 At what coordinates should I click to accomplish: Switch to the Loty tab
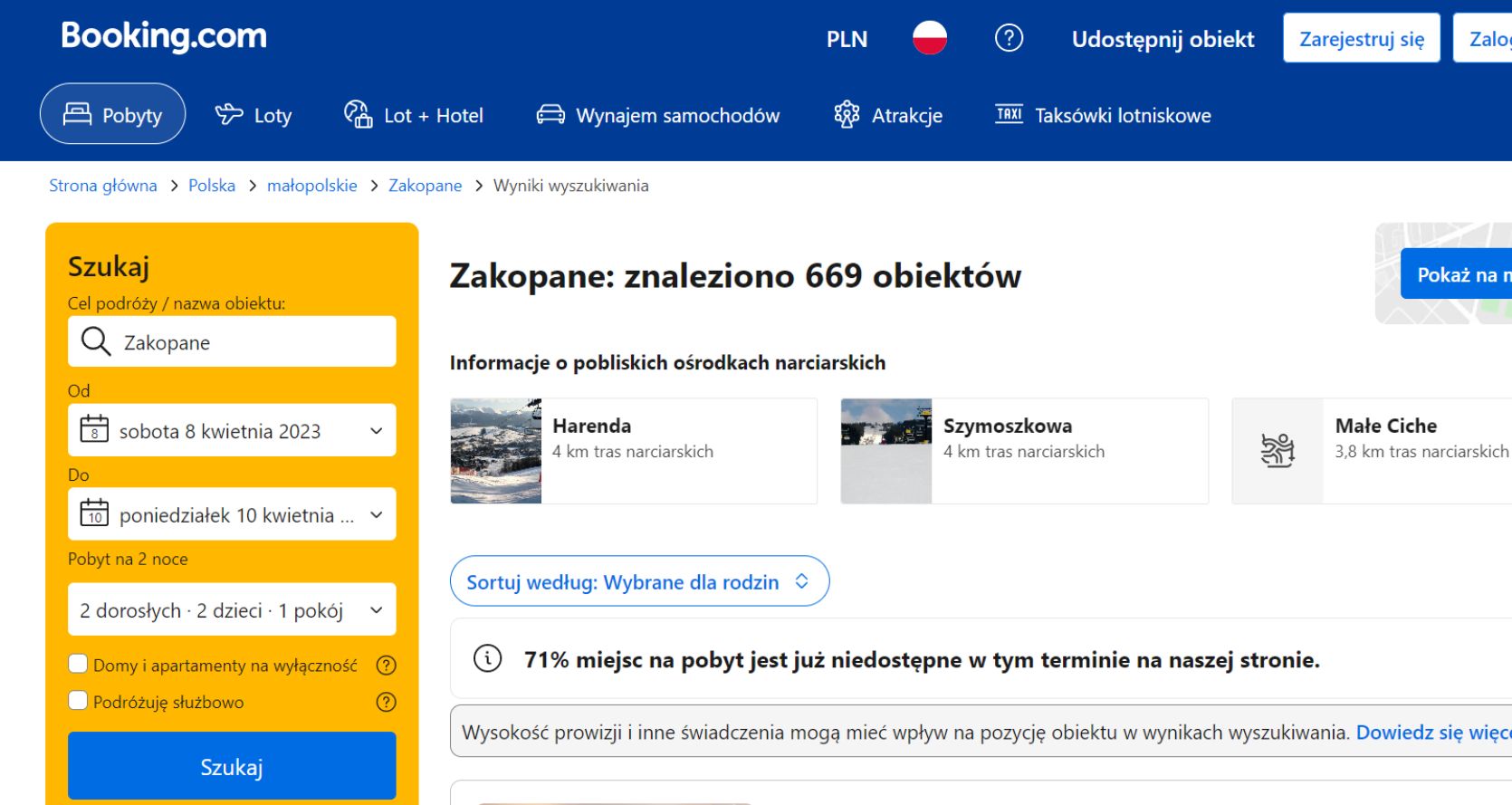(x=254, y=115)
